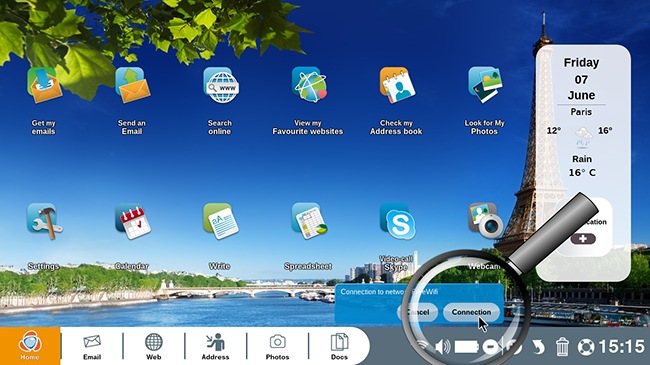Open Look for My Photos
650x365 pixels.
(485, 85)
